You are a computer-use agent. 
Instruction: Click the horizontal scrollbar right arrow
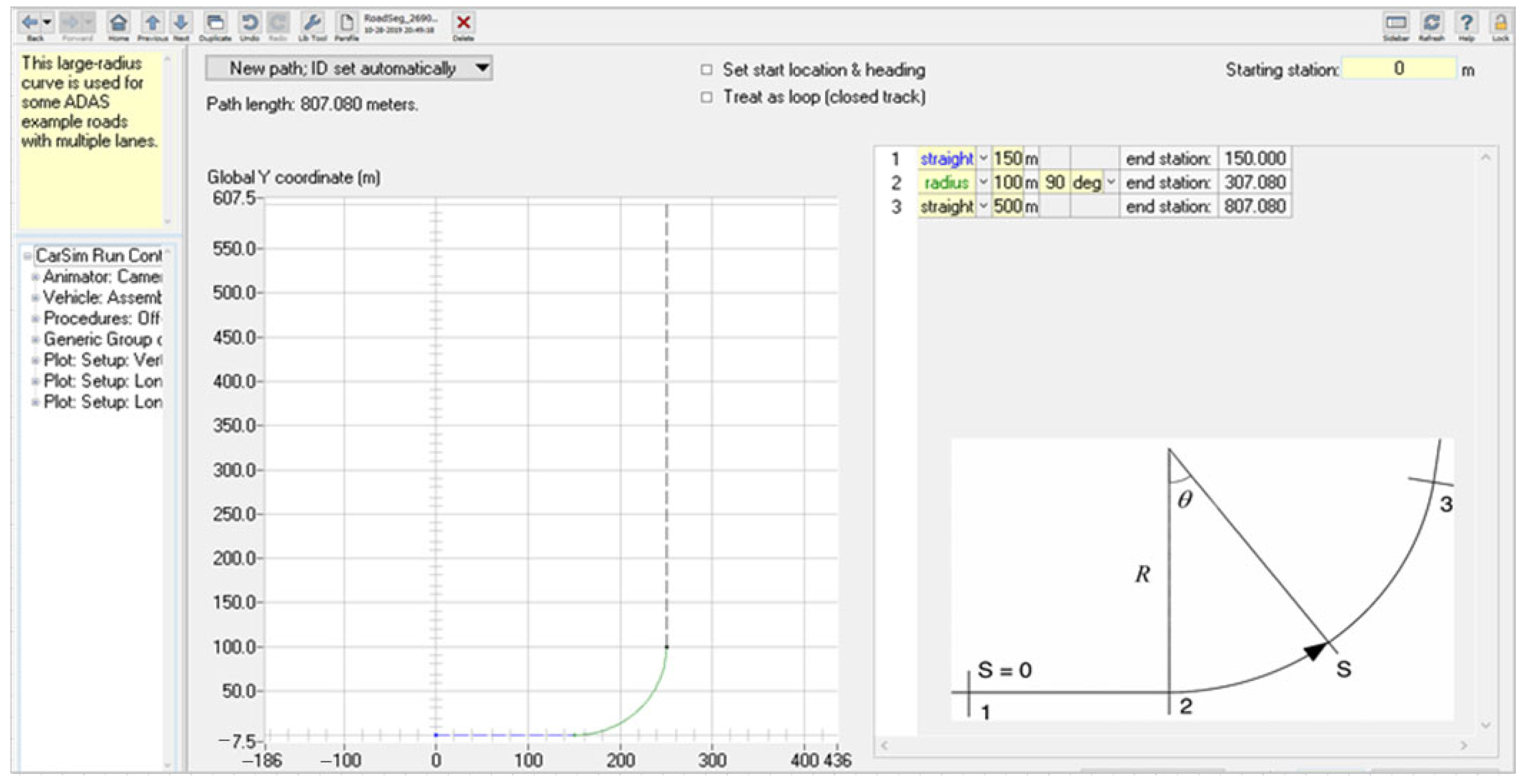1464,746
